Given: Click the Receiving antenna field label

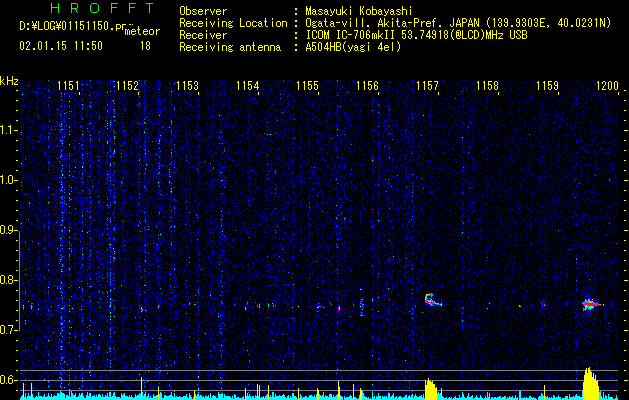Looking at the screenshot, I should tap(230, 48).
